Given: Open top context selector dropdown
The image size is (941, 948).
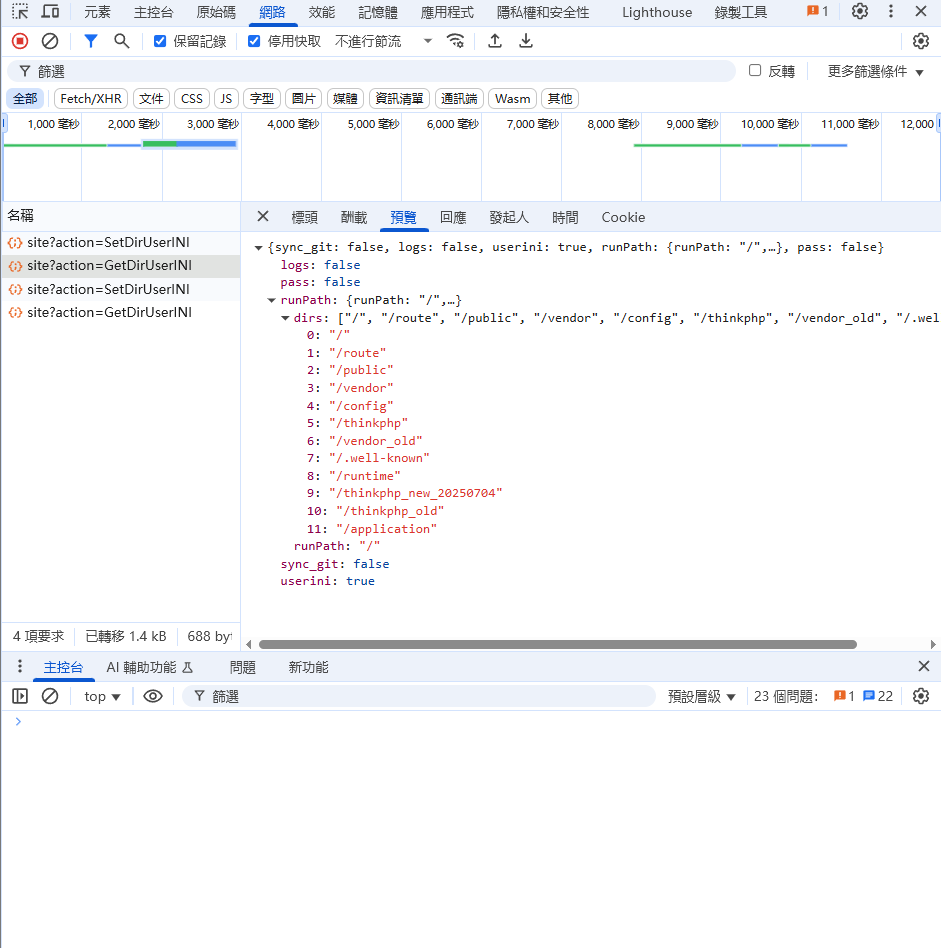Looking at the screenshot, I should point(102,696).
